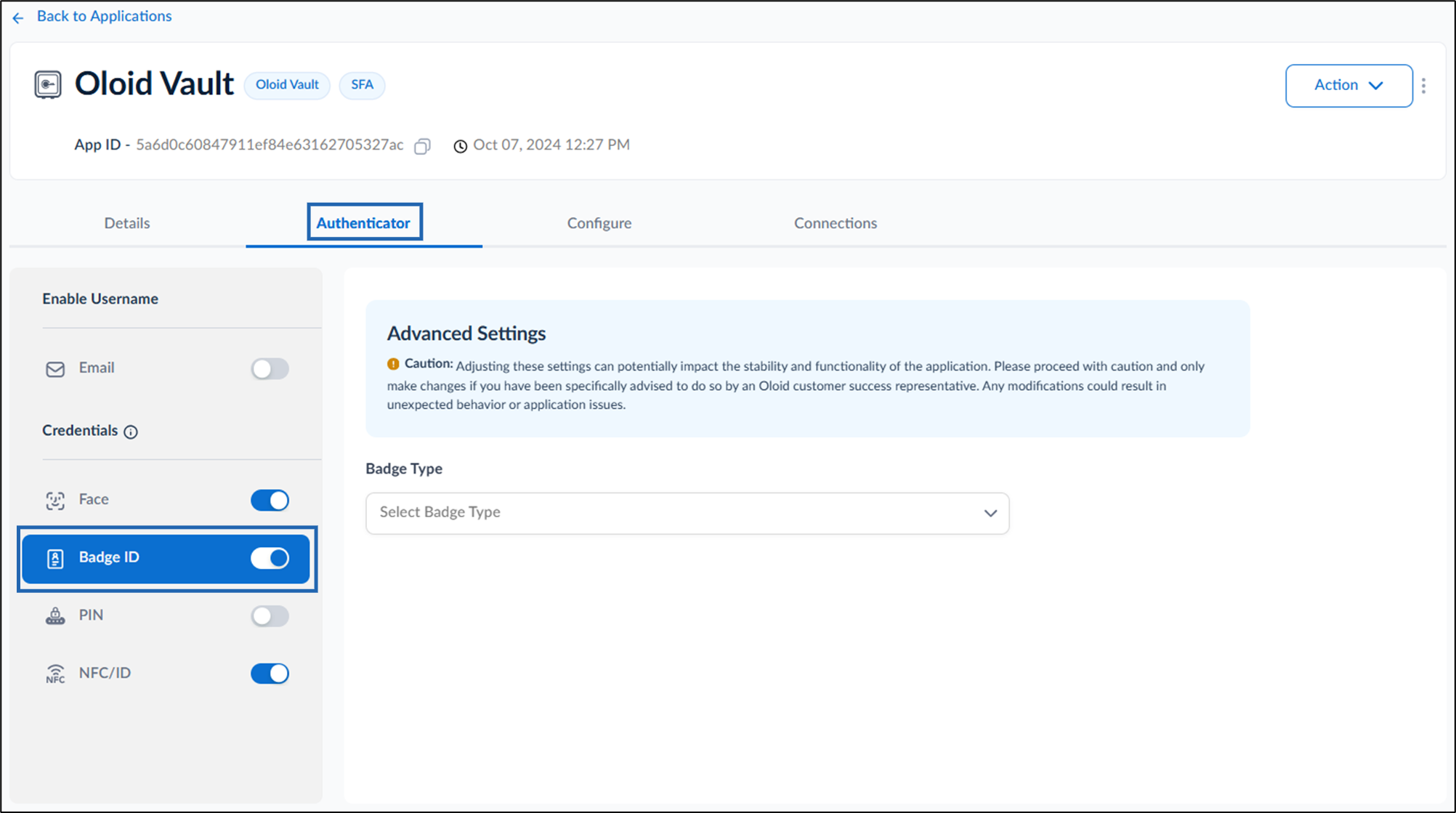Click the orange caution warning icon
1456x813 pixels.
[393, 364]
